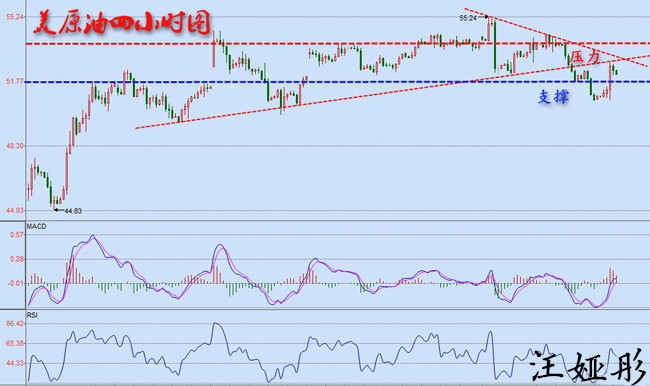Click the 44.33 RSI axis value
The width and height of the screenshot is (650, 386).
coord(15,363)
